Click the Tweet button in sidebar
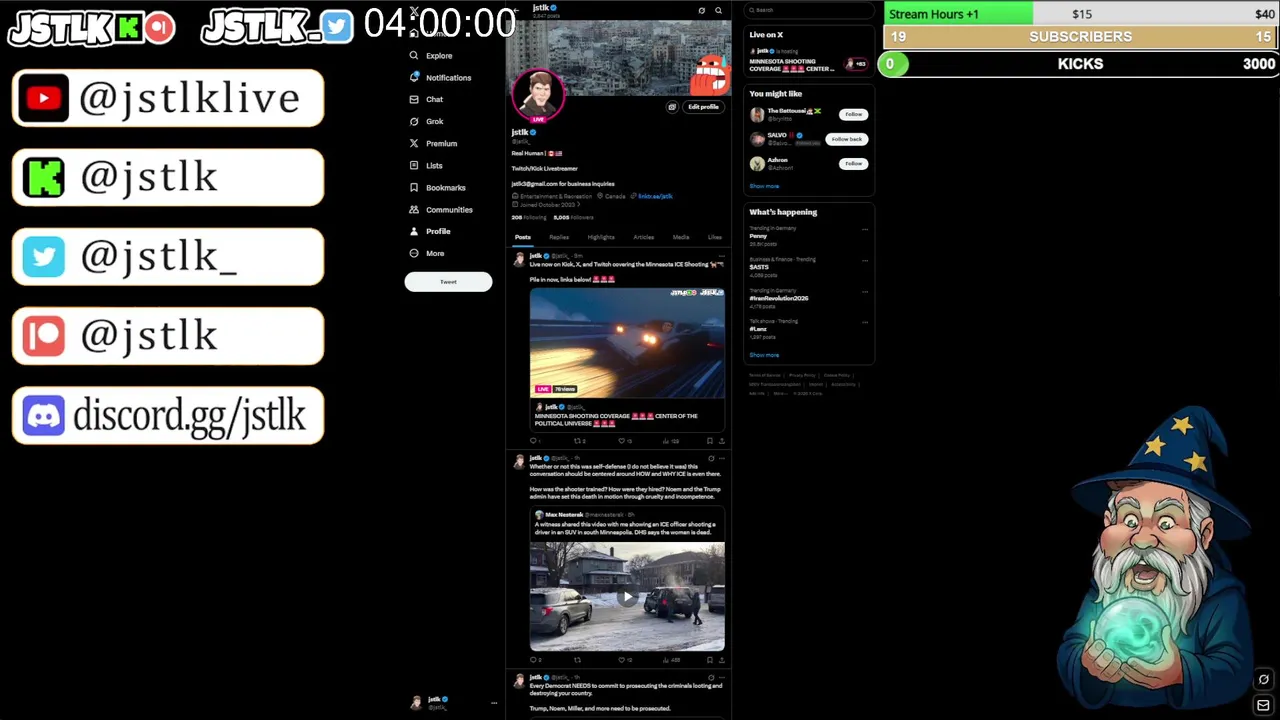1280x720 pixels. [x=448, y=282]
